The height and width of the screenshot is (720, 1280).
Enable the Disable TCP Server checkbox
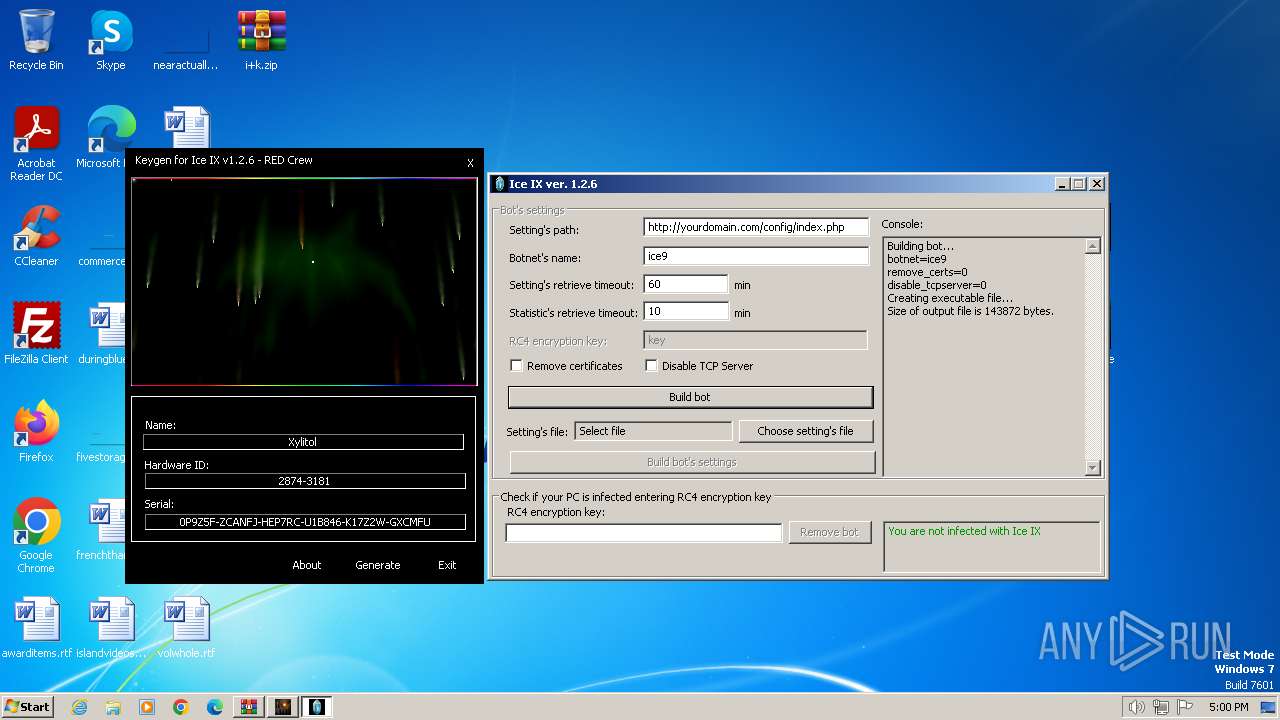click(x=651, y=366)
